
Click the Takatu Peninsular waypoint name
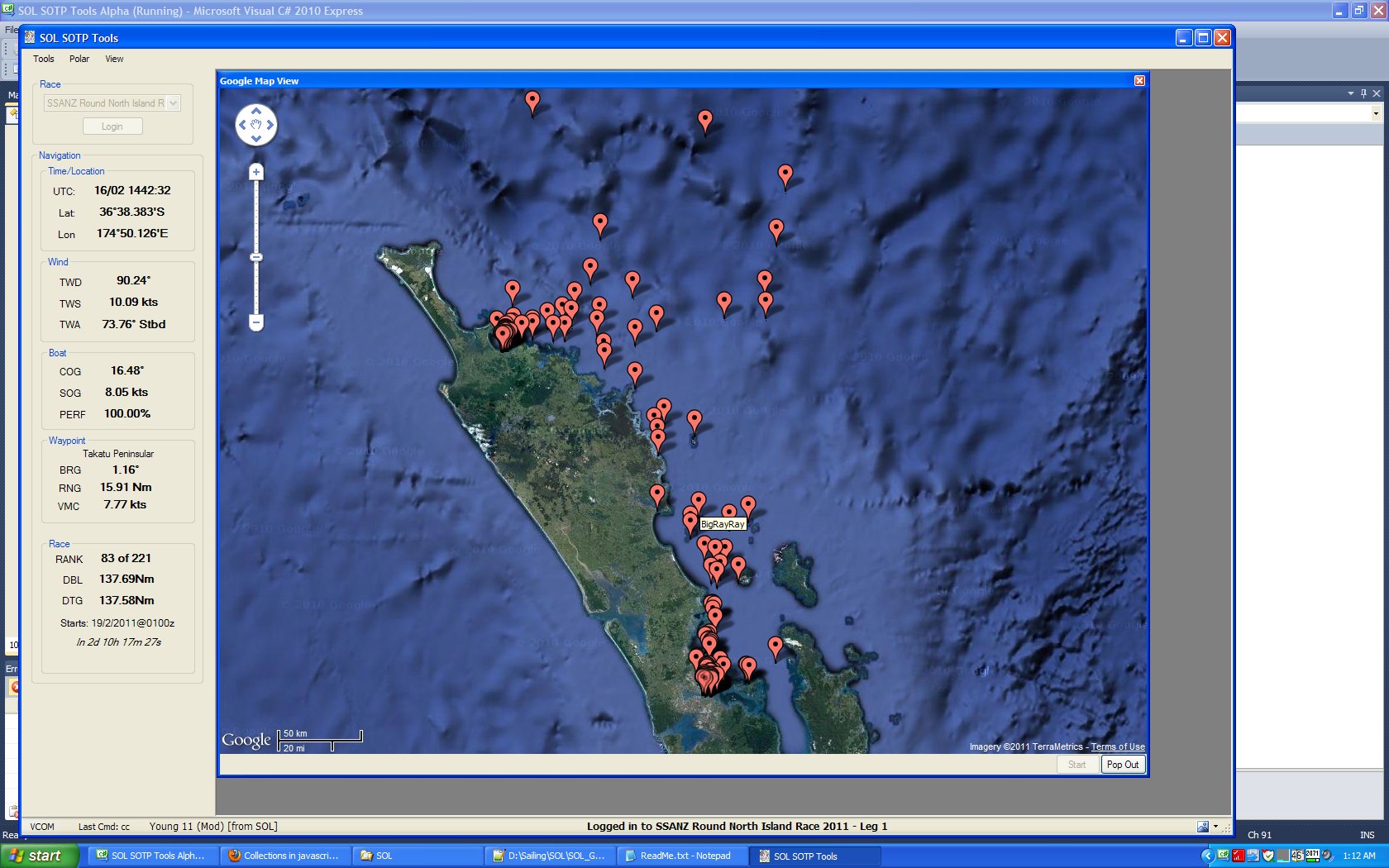point(118,454)
